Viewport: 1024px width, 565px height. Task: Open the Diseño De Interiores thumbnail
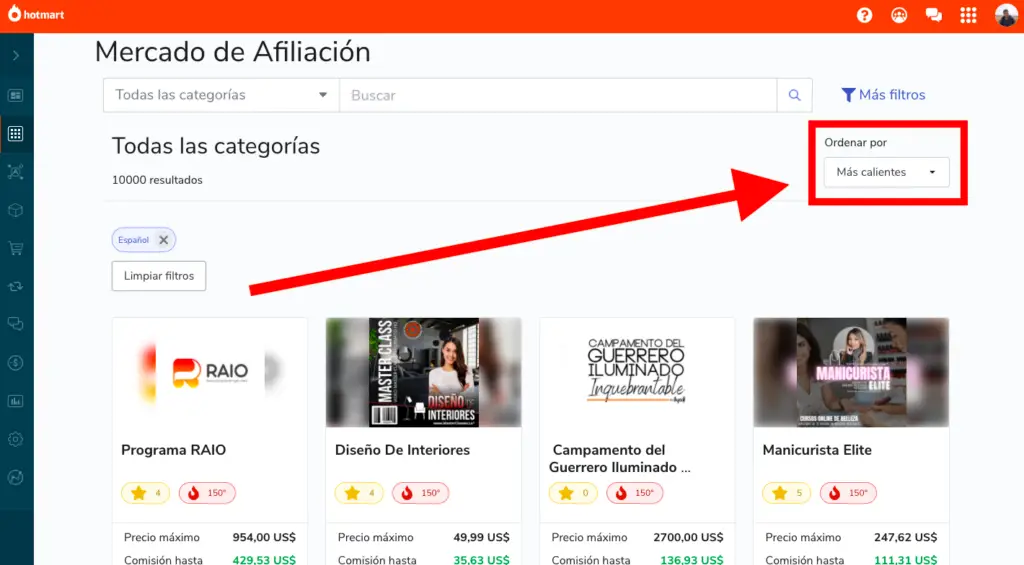[x=423, y=372]
